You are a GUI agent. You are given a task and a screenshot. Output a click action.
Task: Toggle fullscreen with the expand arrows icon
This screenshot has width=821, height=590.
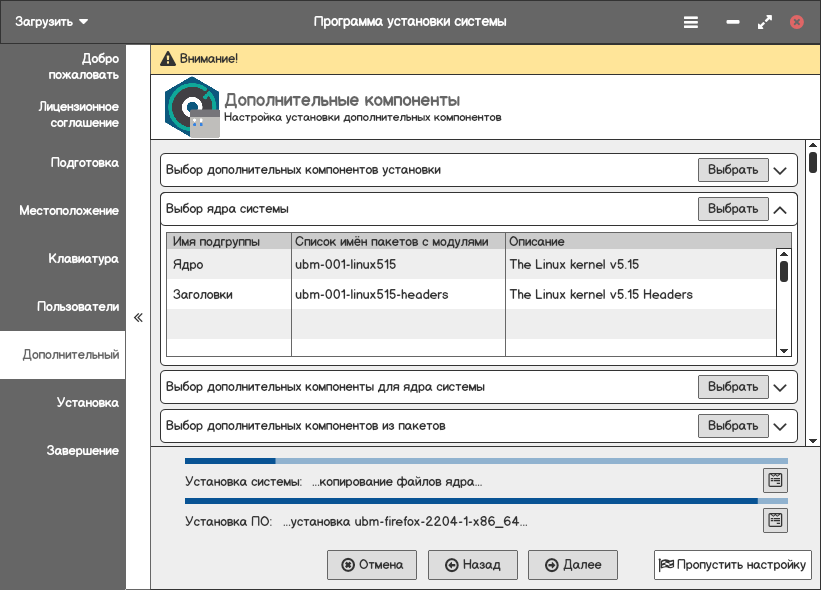764,22
